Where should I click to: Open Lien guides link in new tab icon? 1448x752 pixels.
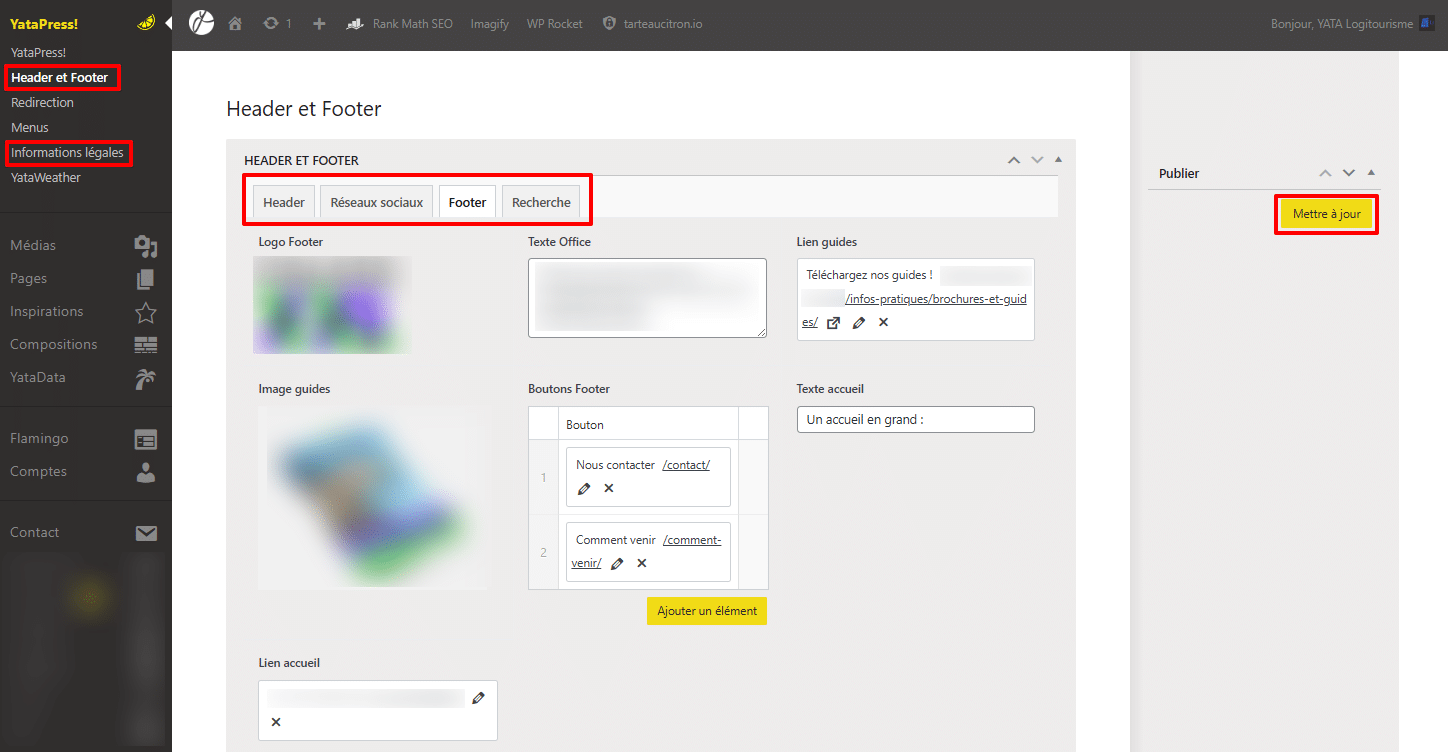(x=833, y=323)
